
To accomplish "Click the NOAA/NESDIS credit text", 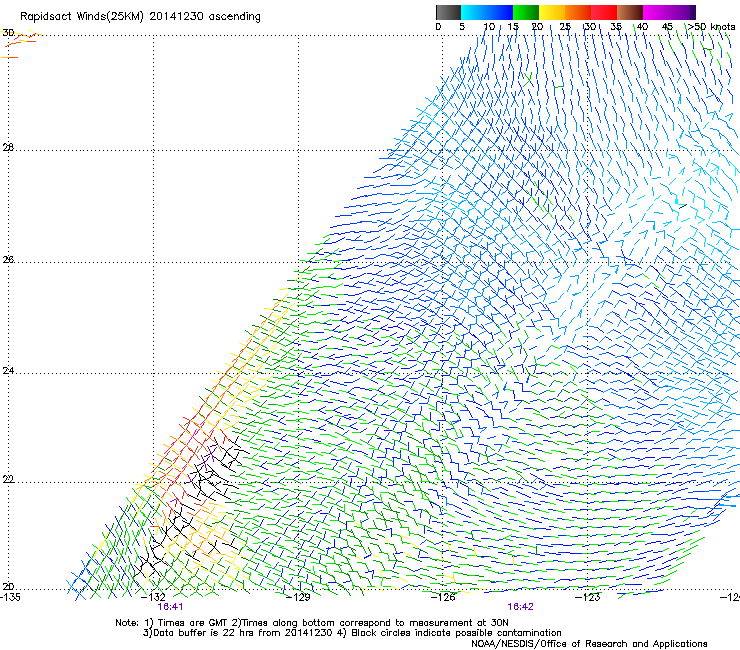I will [x=589, y=644].
